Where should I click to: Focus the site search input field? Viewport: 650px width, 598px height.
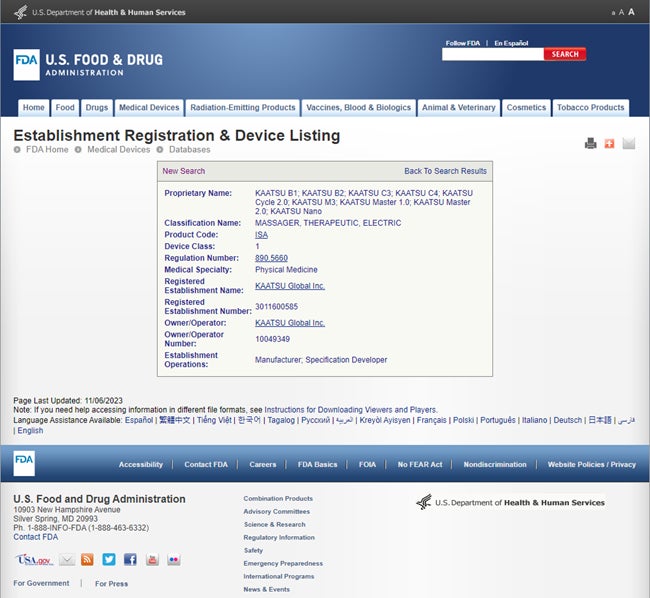(492, 54)
